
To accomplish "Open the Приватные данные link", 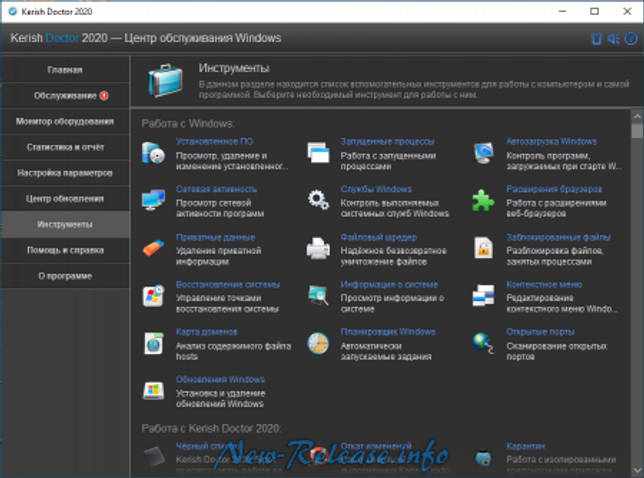I will [x=216, y=237].
